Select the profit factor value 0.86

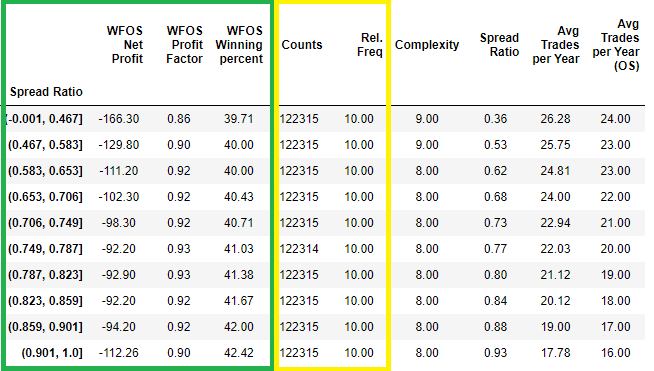[x=179, y=119]
